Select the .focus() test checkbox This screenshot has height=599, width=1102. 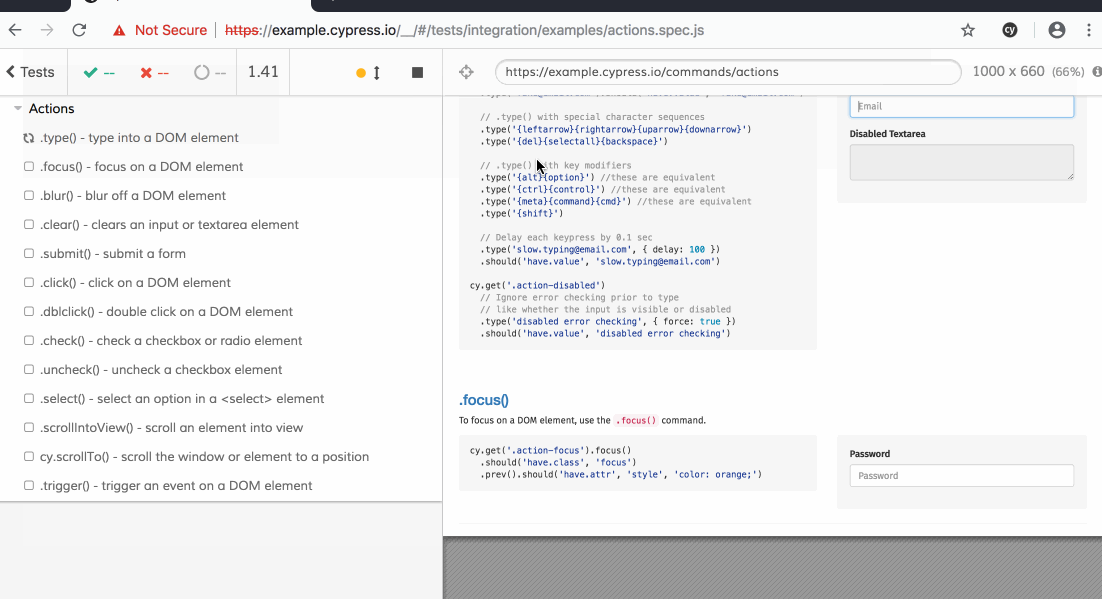pos(29,167)
